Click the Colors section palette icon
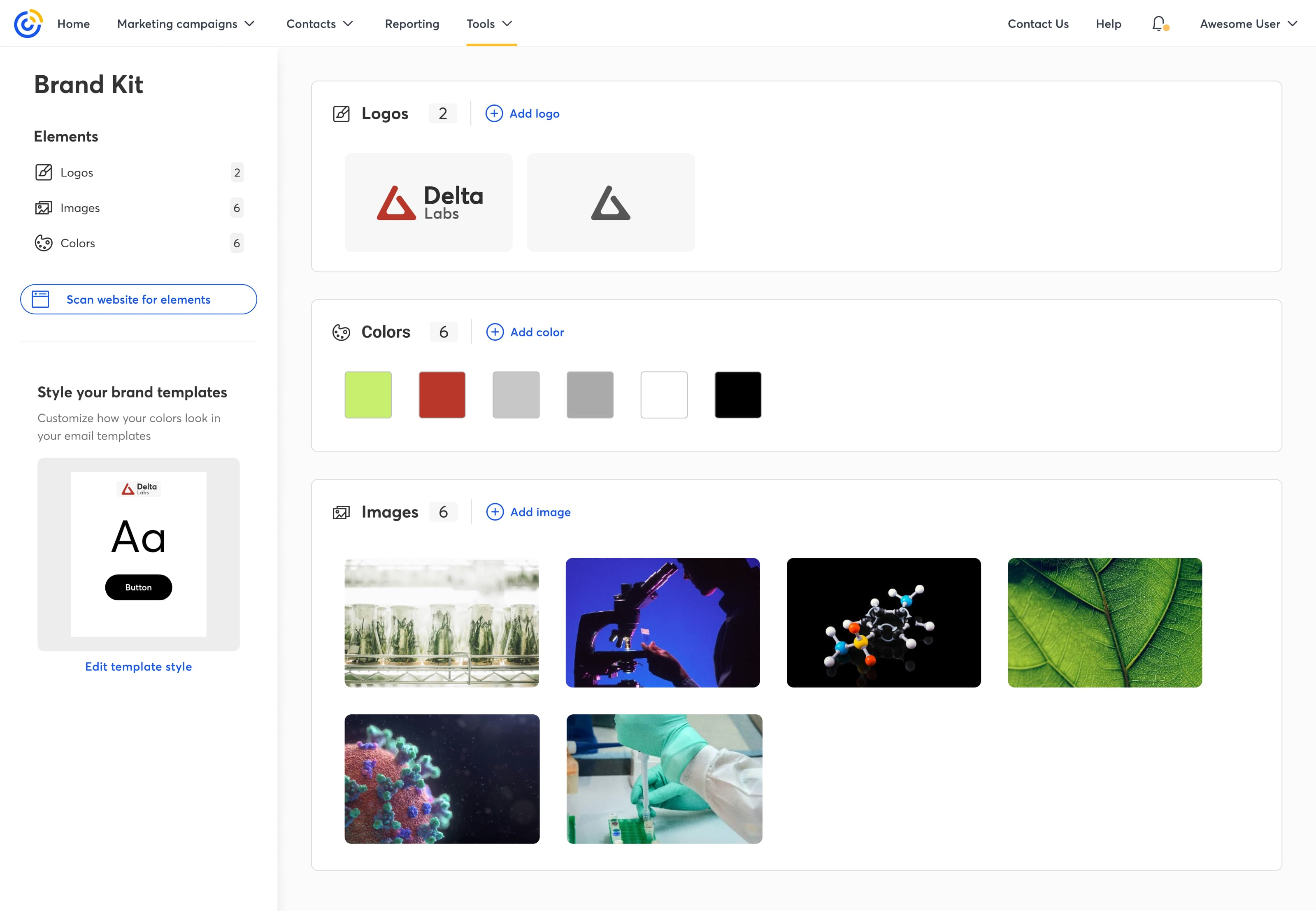Viewport: 1316px width, 911px height. pos(341,332)
